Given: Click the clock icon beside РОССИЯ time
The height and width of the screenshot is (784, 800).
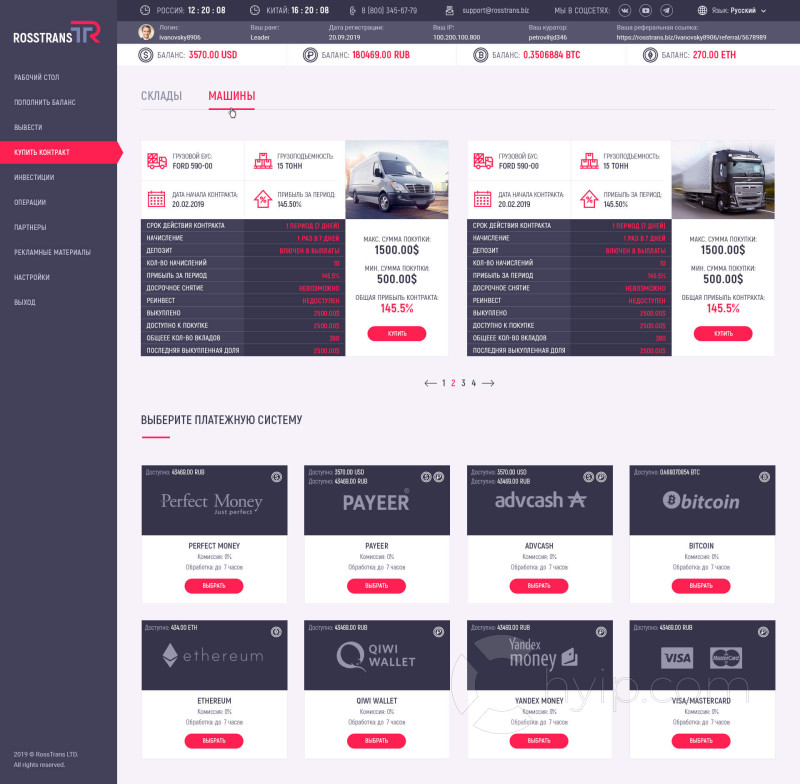Looking at the screenshot, I should 145,10.
